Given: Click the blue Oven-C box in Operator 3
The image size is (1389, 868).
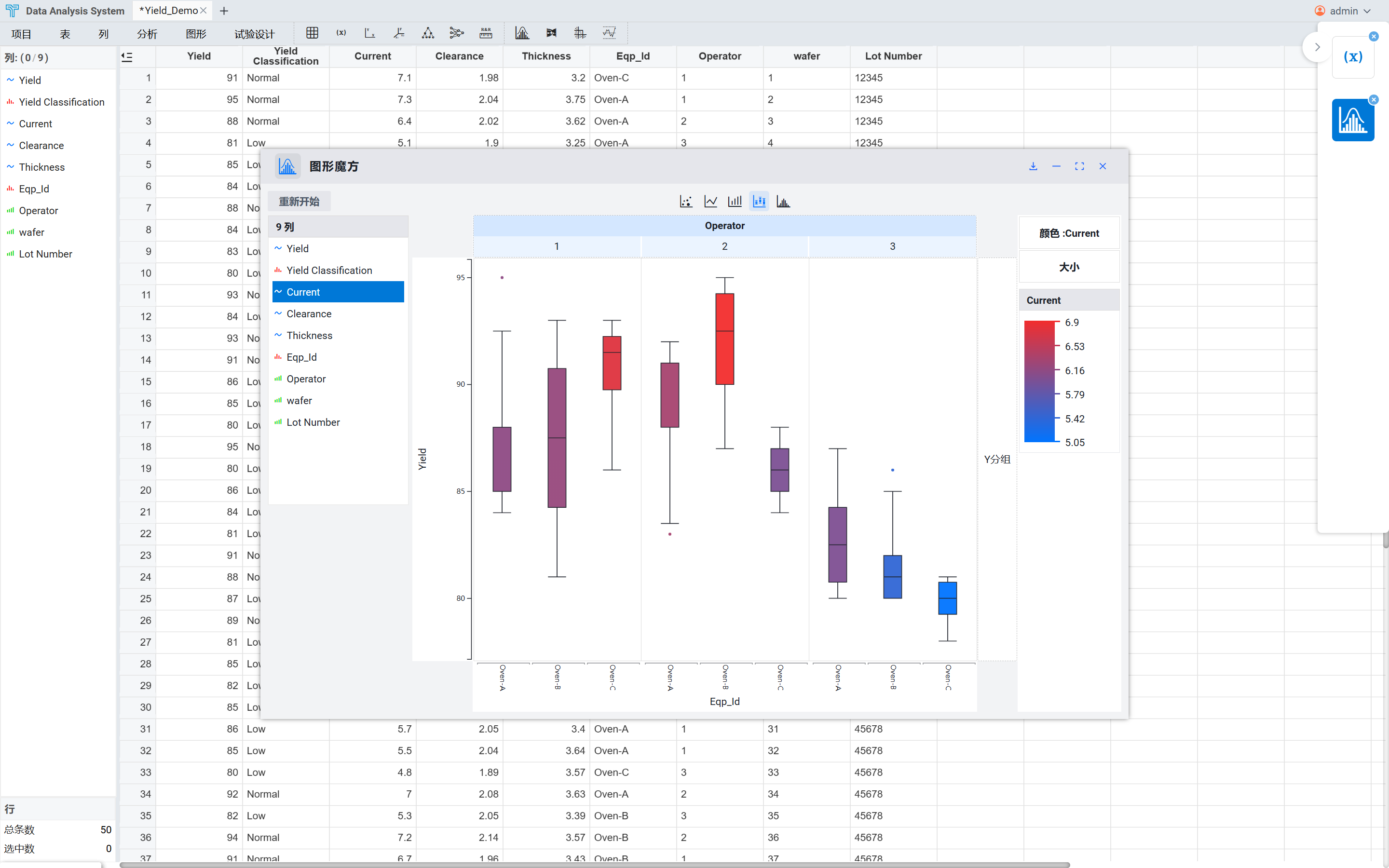Looking at the screenshot, I should click(x=947, y=598).
